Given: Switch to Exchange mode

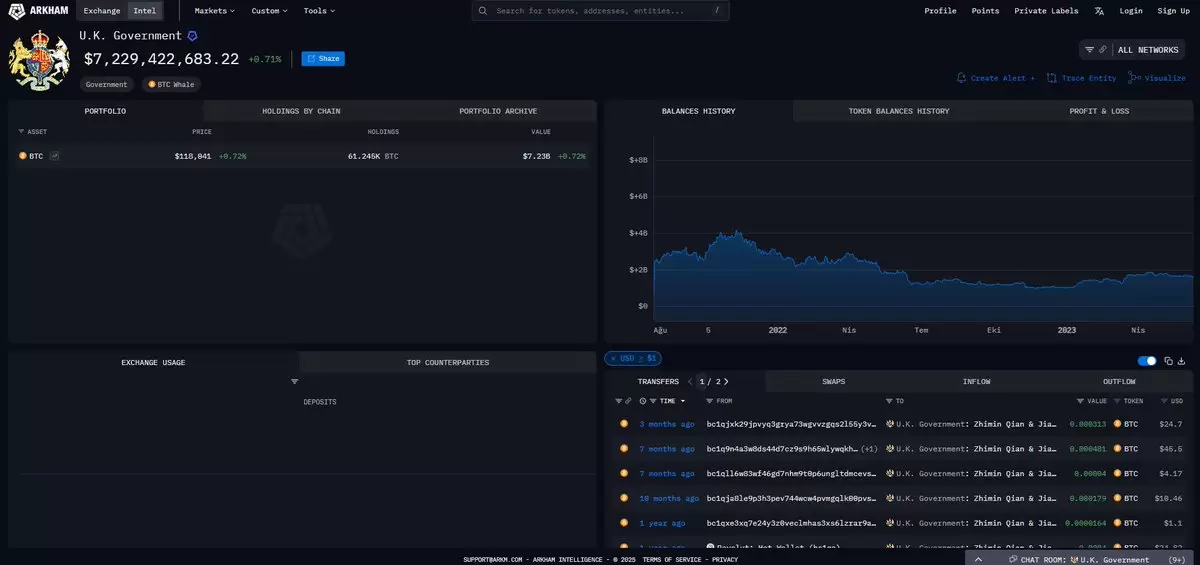Looking at the screenshot, I should click(x=102, y=11).
